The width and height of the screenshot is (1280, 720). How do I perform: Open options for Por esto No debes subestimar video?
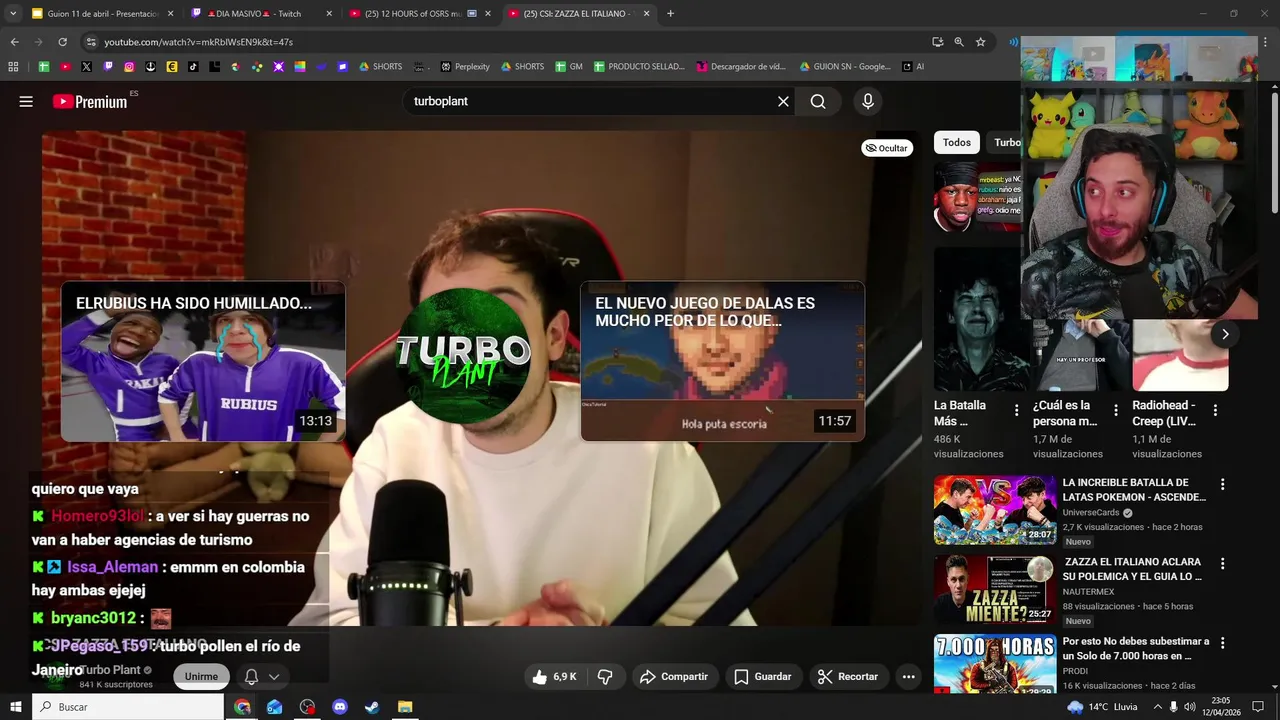[1222, 643]
